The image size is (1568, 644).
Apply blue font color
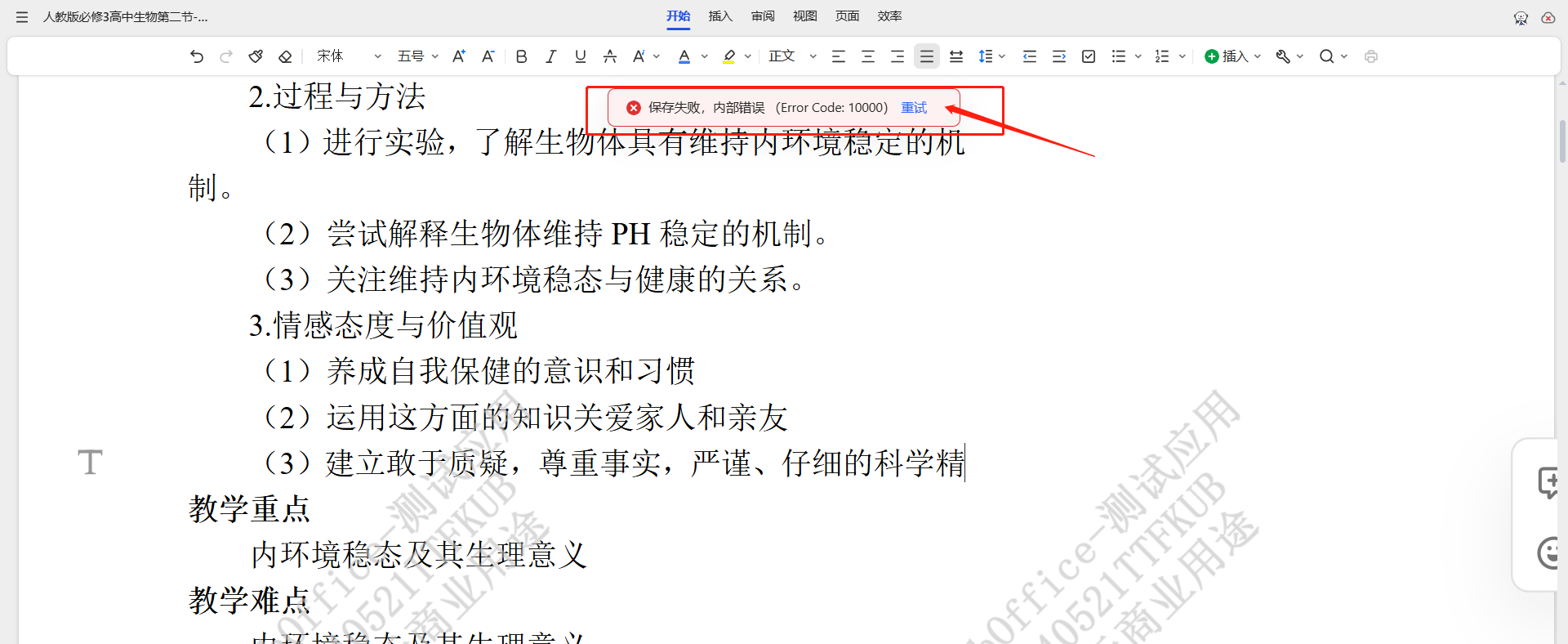pyautogui.click(x=684, y=56)
